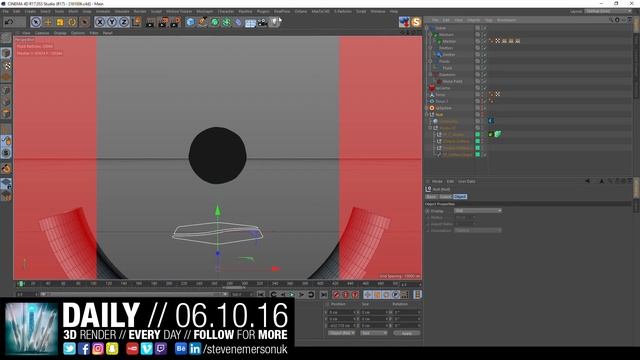Add a Cube primitive object

(190, 22)
